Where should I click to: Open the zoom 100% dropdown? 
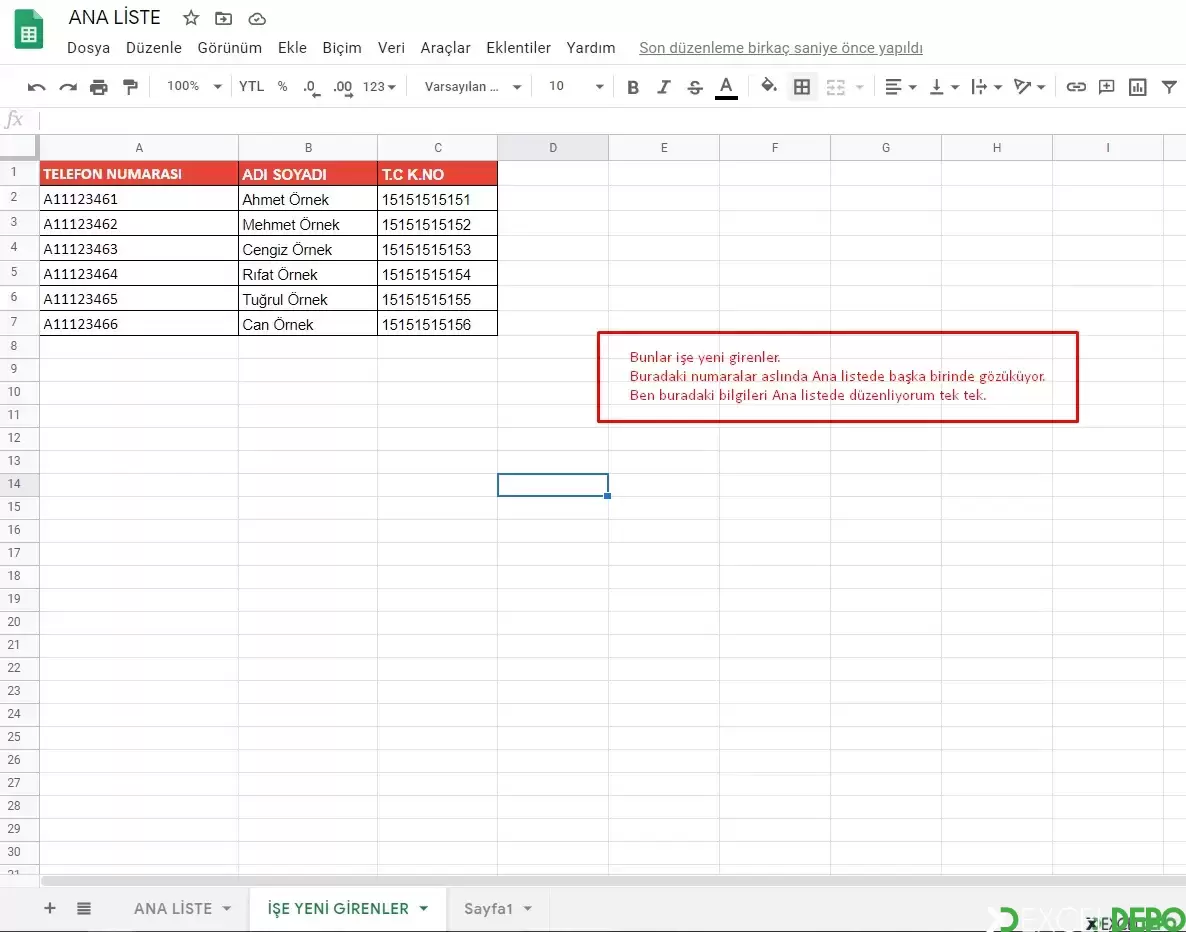194,86
